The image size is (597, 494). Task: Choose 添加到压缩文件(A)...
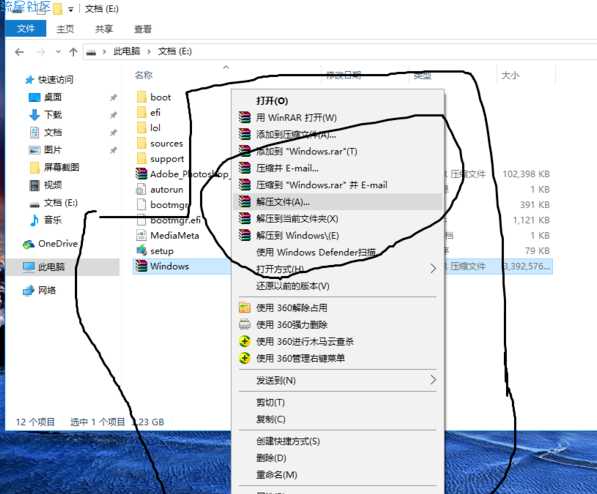[x=337, y=134]
